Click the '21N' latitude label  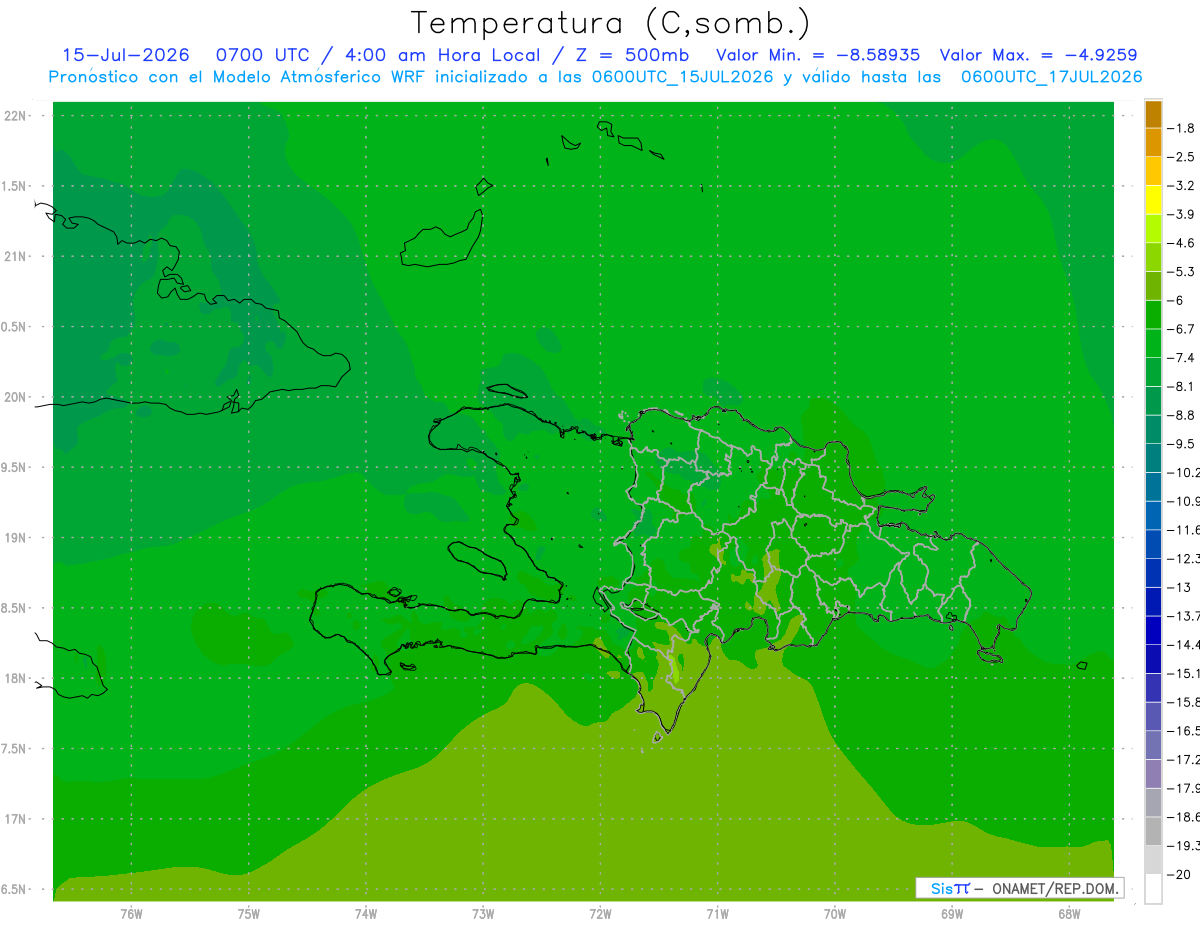[x=15, y=257]
